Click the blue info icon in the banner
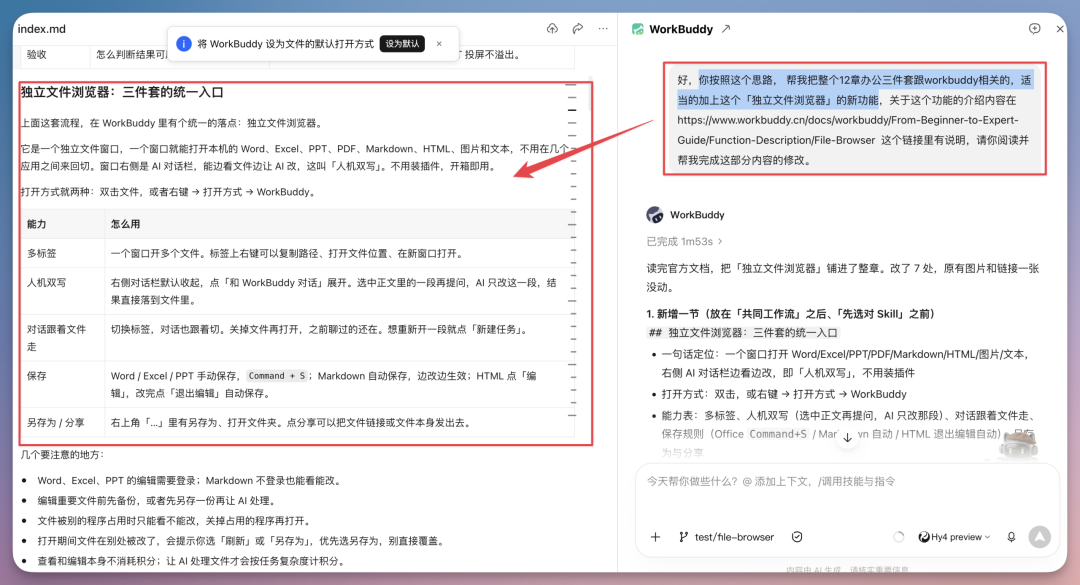 point(184,44)
